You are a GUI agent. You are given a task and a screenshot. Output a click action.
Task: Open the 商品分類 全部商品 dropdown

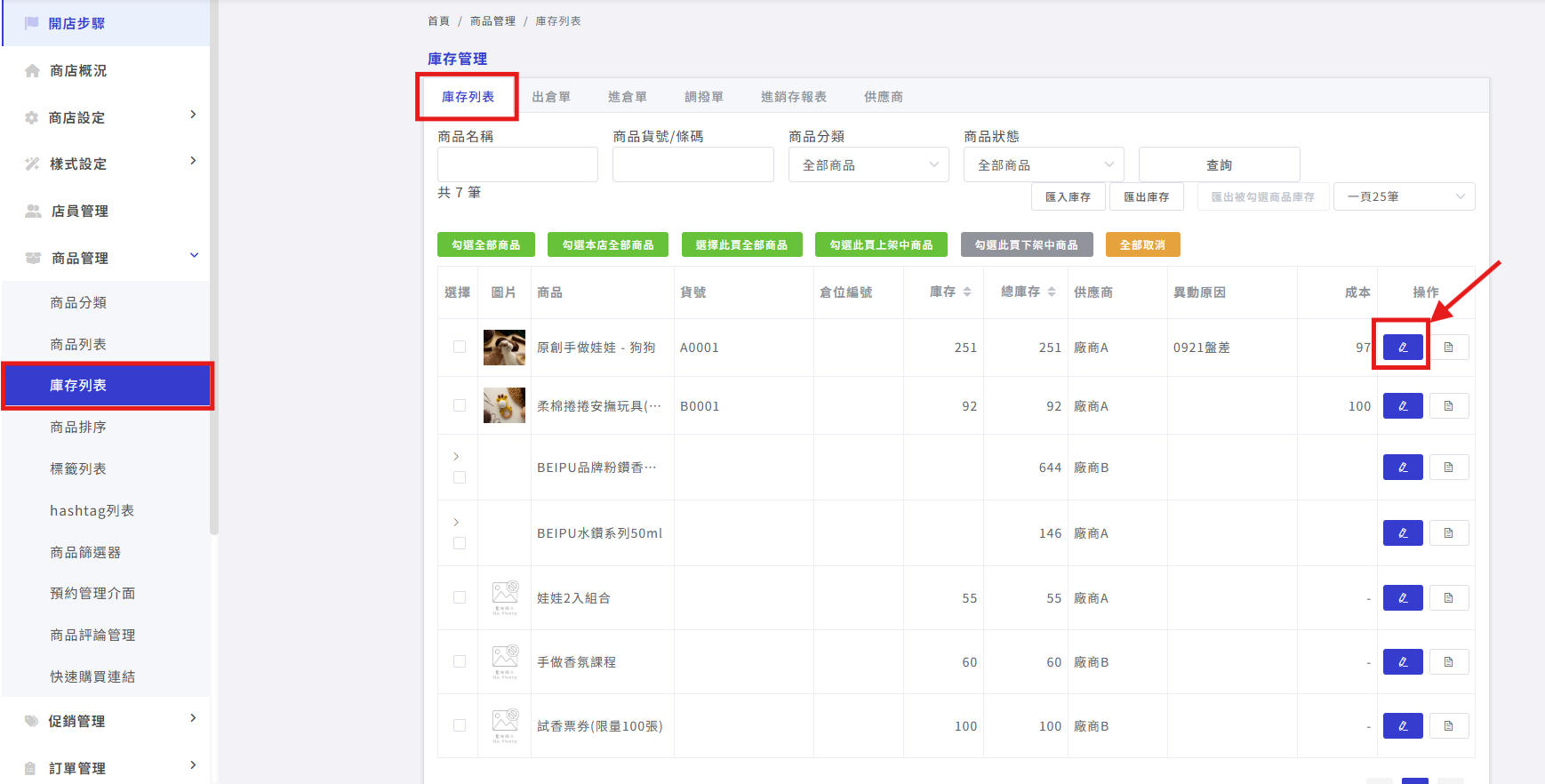[x=869, y=164]
